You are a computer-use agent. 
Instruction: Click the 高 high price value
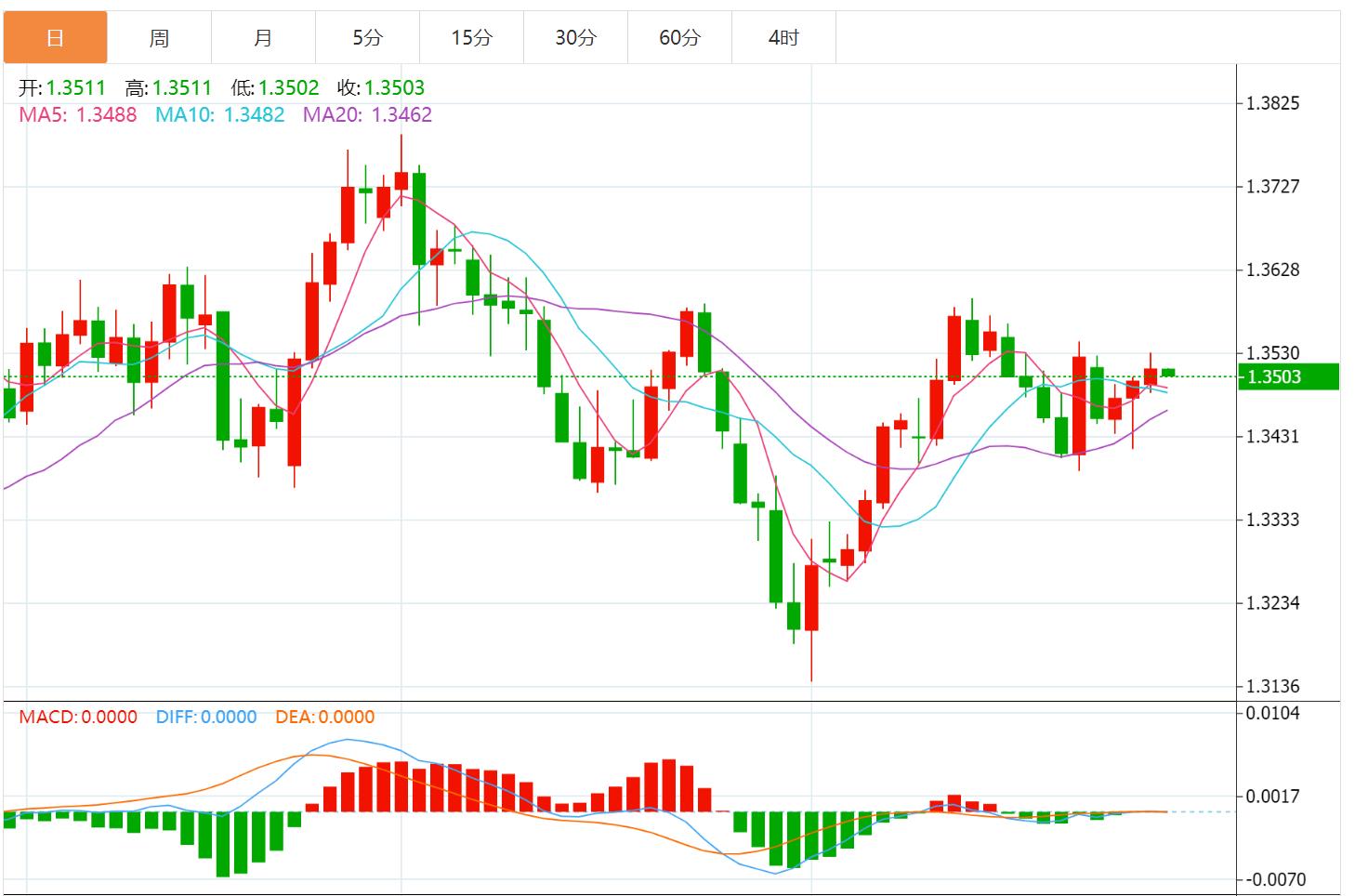point(182,87)
